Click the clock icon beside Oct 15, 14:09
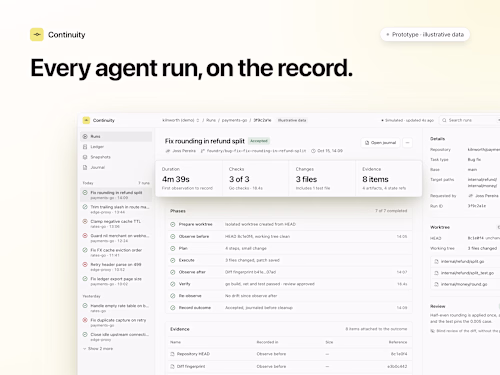Viewport: 500px width, 375px height. (x=313, y=151)
